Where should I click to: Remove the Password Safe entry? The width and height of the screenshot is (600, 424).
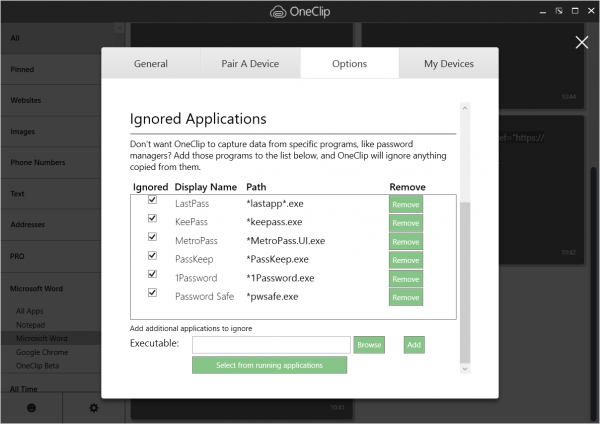coord(406,297)
